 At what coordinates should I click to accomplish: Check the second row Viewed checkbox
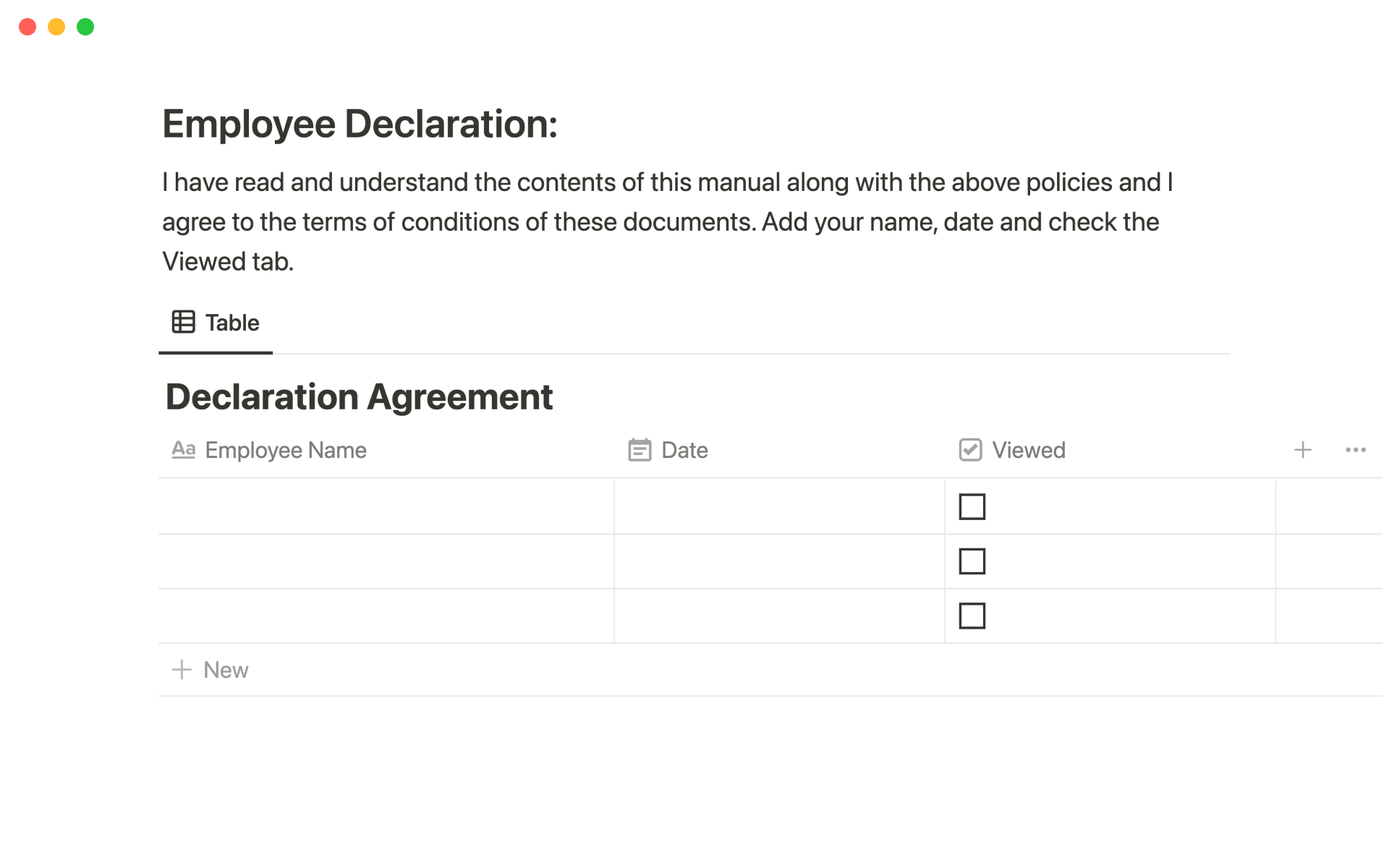pos(972,561)
